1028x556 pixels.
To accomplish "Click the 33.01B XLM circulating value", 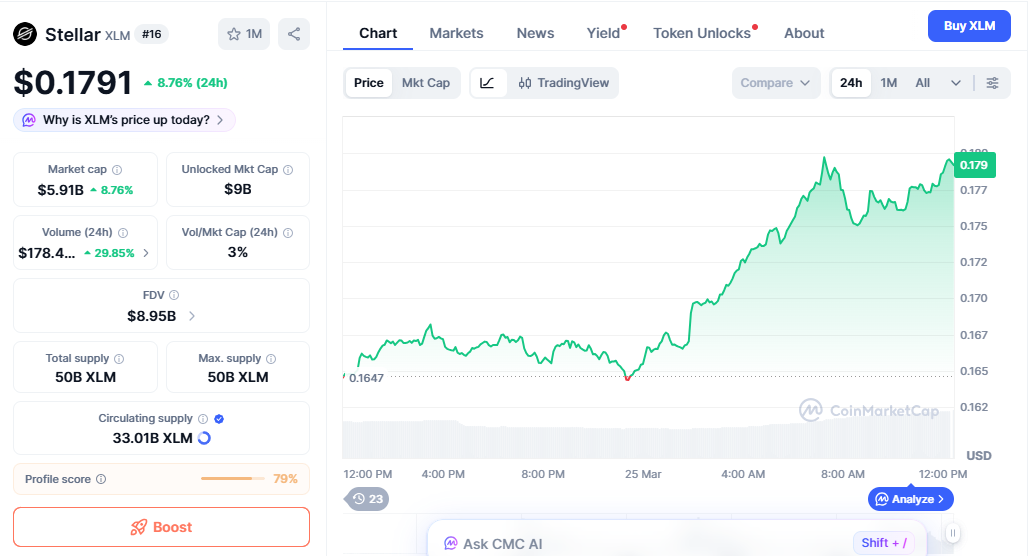I will coord(152,438).
